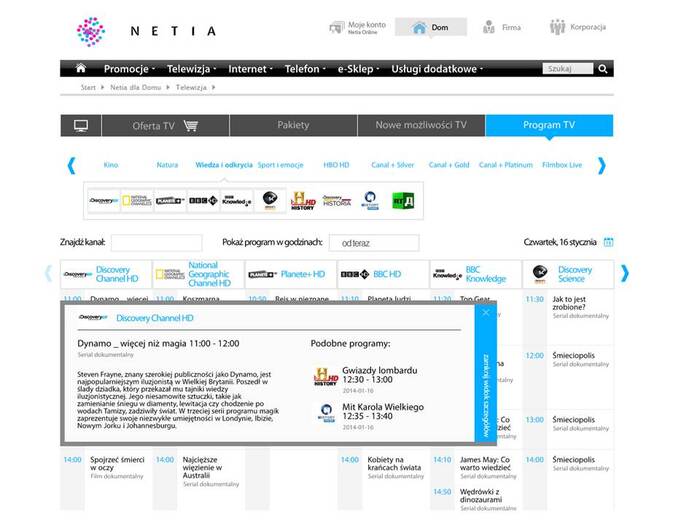The width and height of the screenshot is (700, 525).
Task: Select 'Spojrzeć śmierci w oczy' program
Action: 117,463
